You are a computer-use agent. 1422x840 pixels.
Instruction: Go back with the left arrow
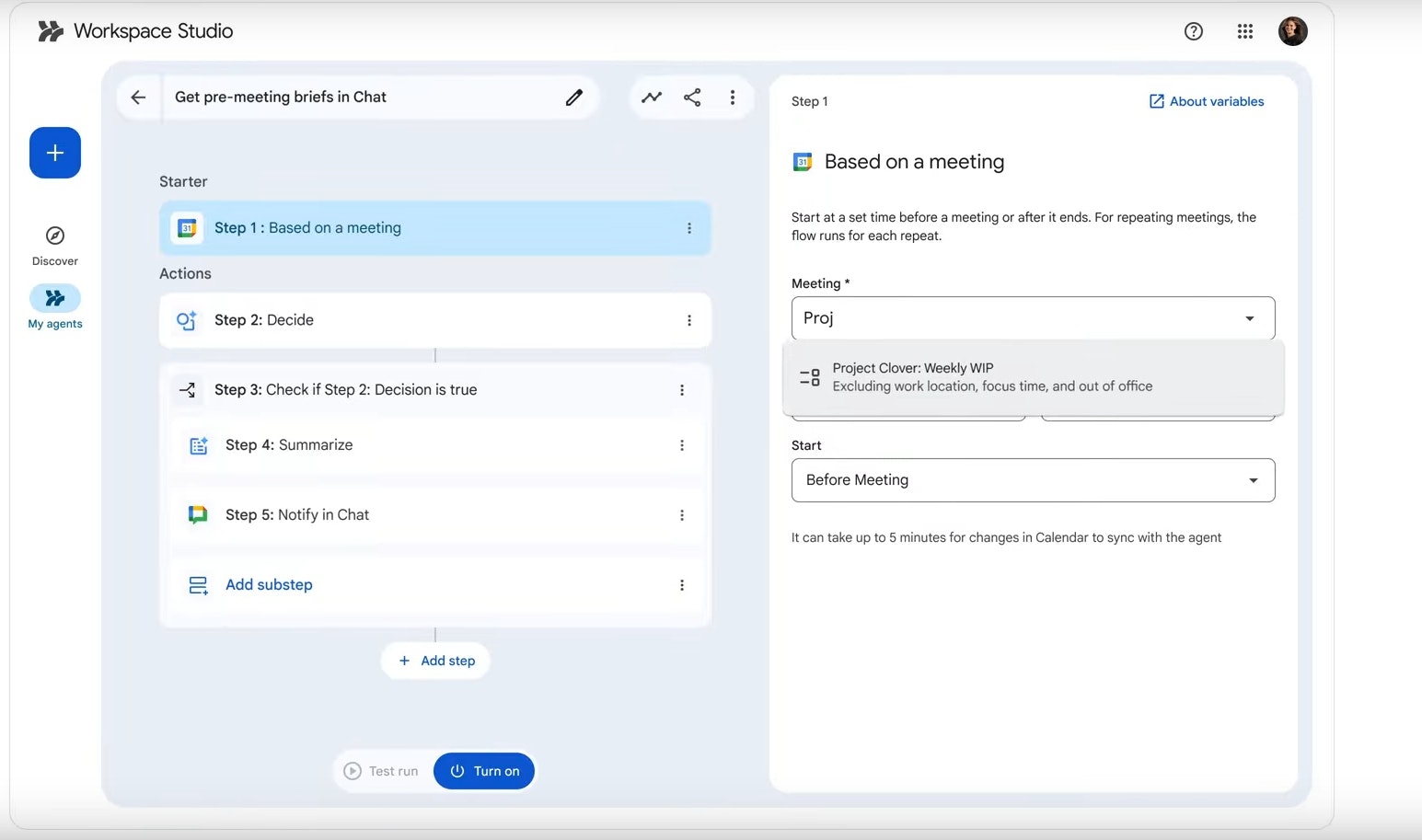(138, 98)
